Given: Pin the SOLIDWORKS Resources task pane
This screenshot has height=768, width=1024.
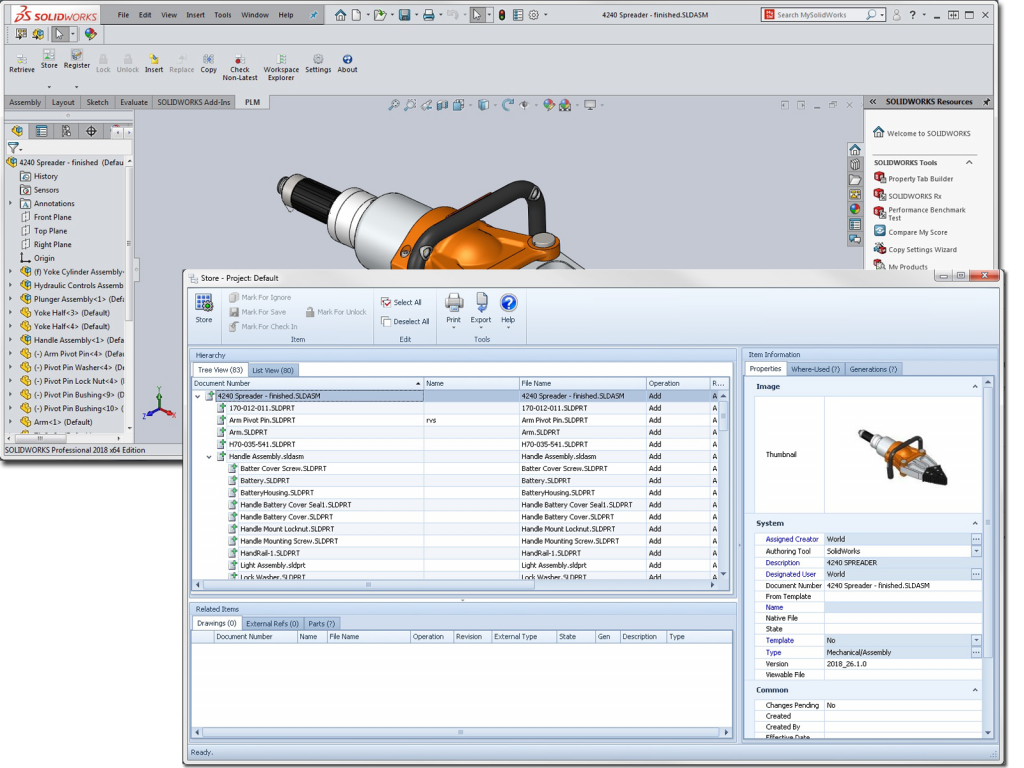Looking at the screenshot, I should pos(986,102).
